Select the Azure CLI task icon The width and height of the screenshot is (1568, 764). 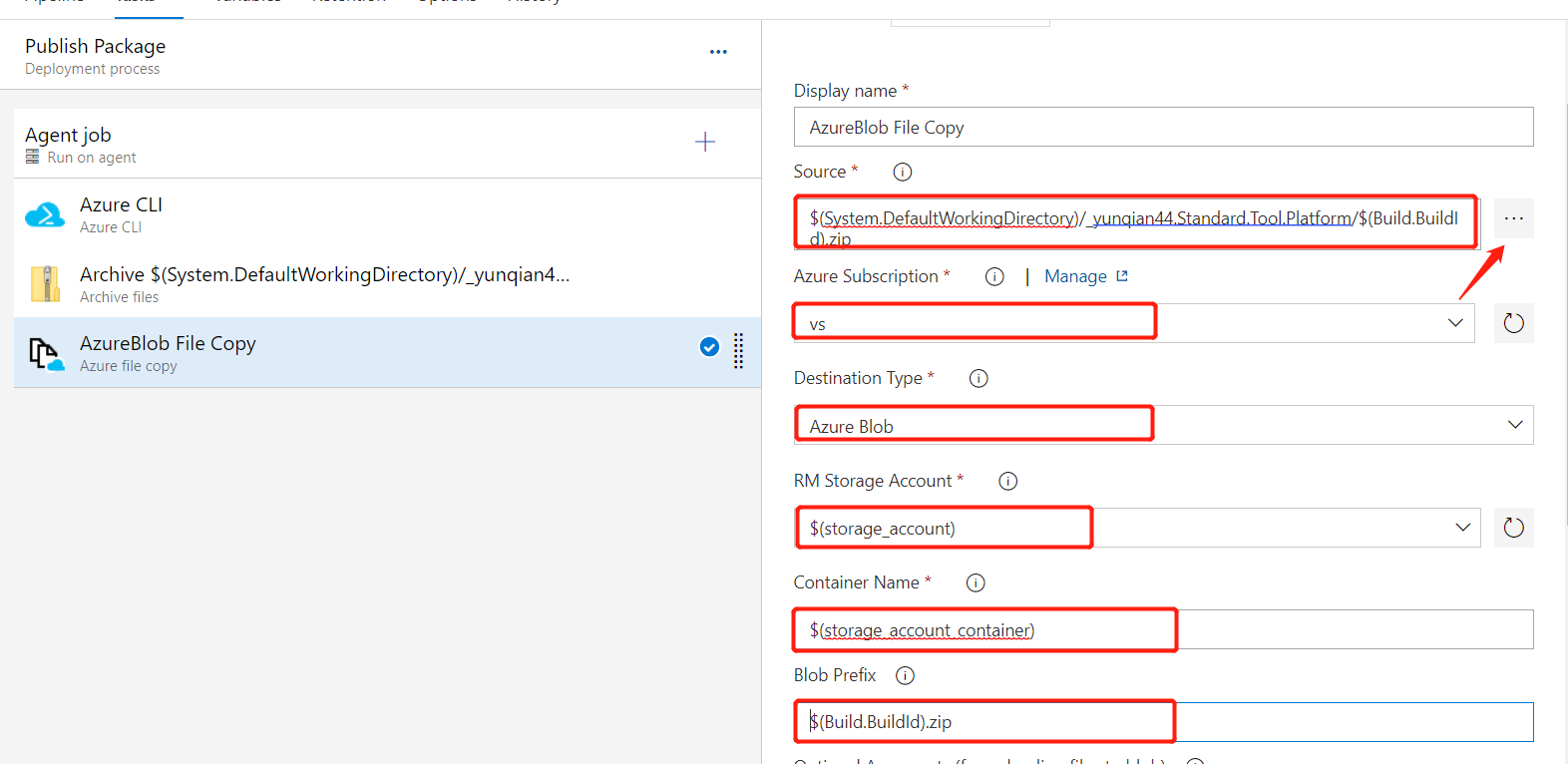45,214
